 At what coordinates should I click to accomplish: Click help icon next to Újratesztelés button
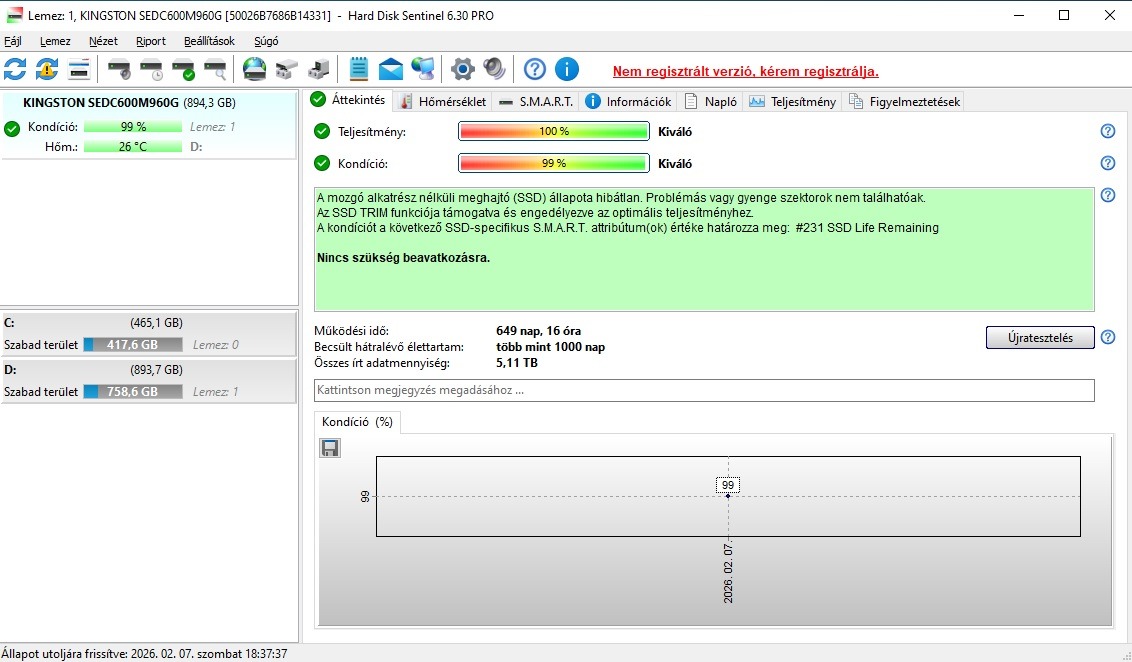point(1108,337)
